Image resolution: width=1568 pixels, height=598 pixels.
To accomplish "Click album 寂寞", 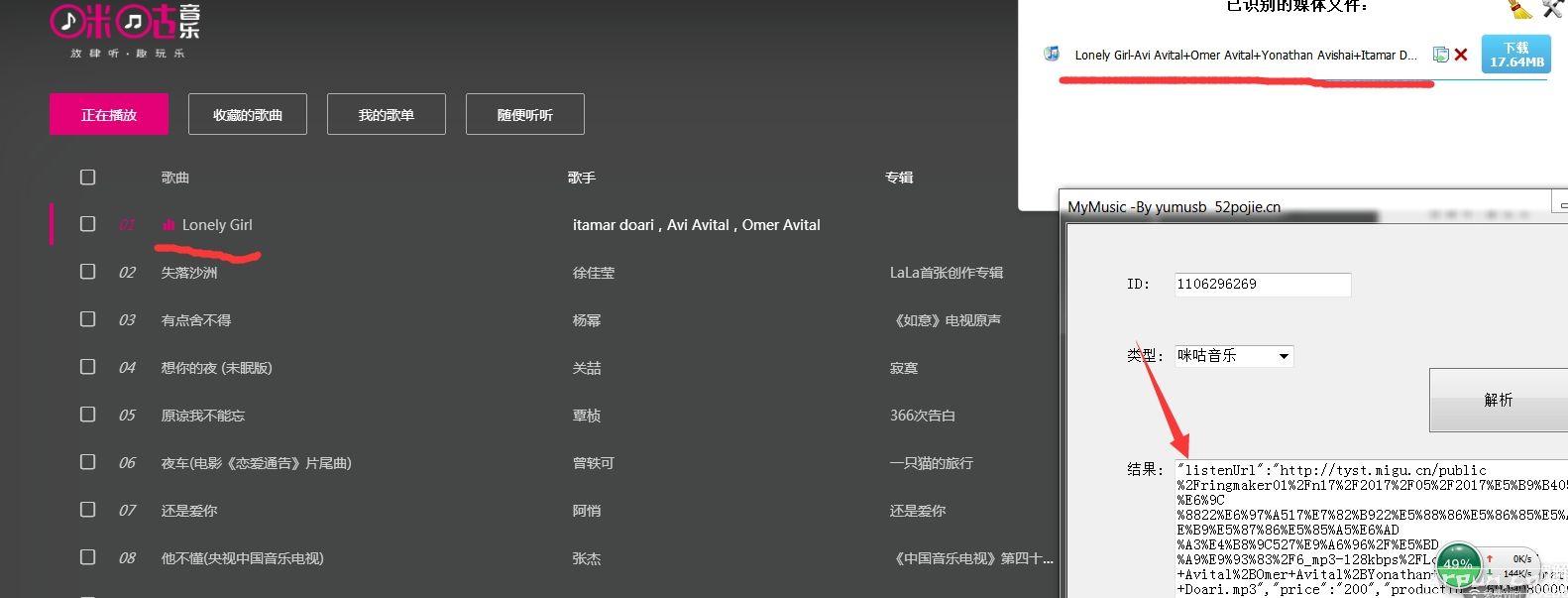I will tap(904, 368).
